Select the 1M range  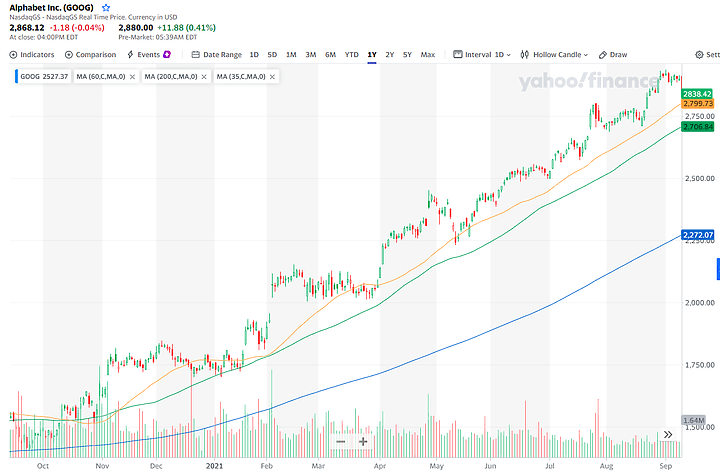[291, 55]
